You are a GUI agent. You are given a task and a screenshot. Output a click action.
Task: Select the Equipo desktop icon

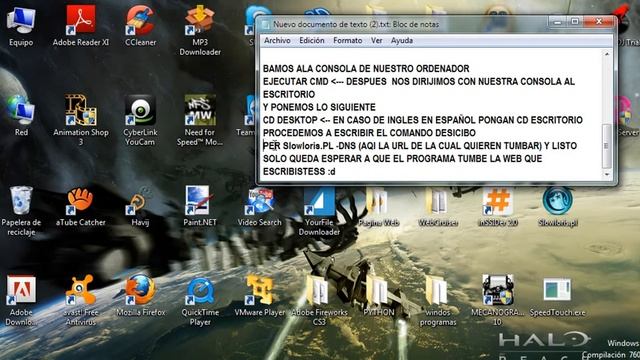point(21,26)
